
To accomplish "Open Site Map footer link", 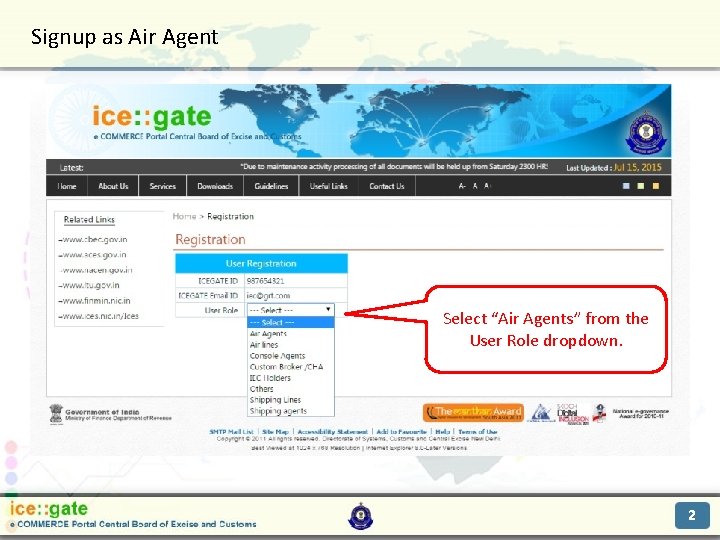I will 276,432.
